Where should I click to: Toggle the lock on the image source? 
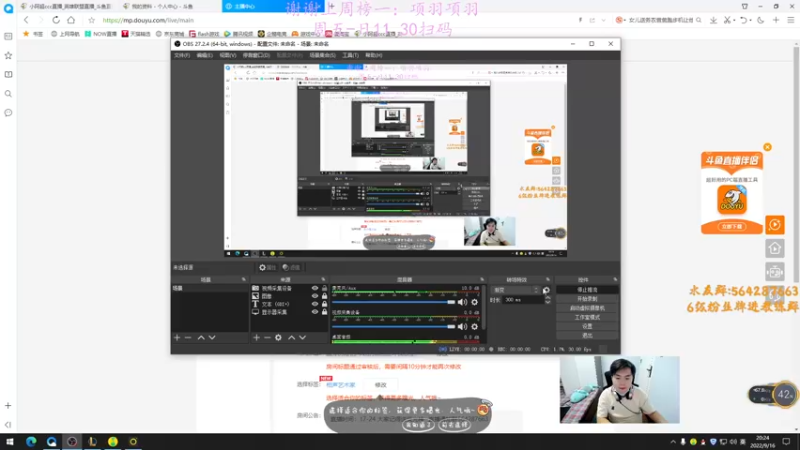coord(324,296)
